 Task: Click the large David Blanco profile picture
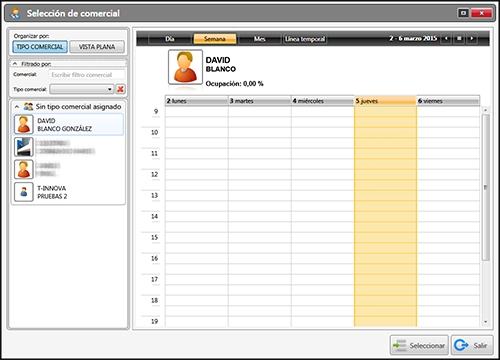pos(185,67)
